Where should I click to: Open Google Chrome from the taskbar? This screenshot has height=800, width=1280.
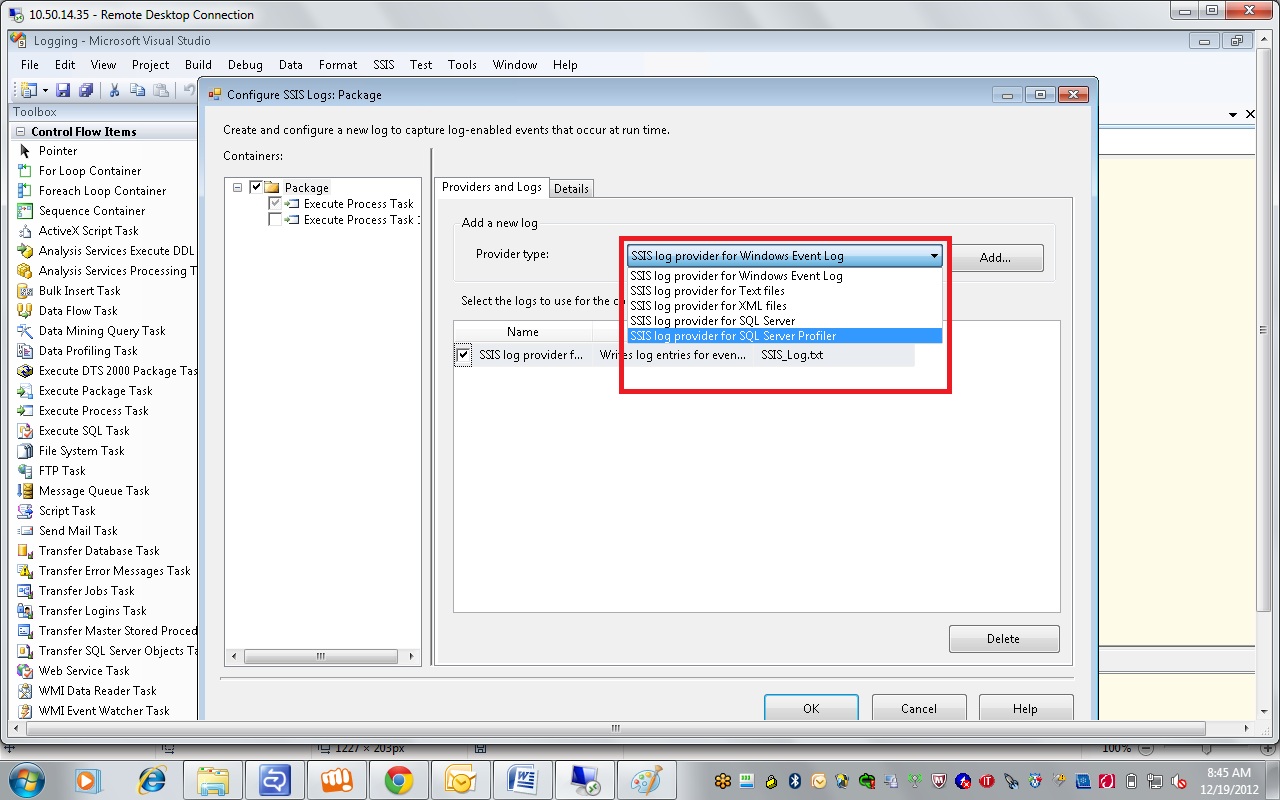click(x=399, y=779)
